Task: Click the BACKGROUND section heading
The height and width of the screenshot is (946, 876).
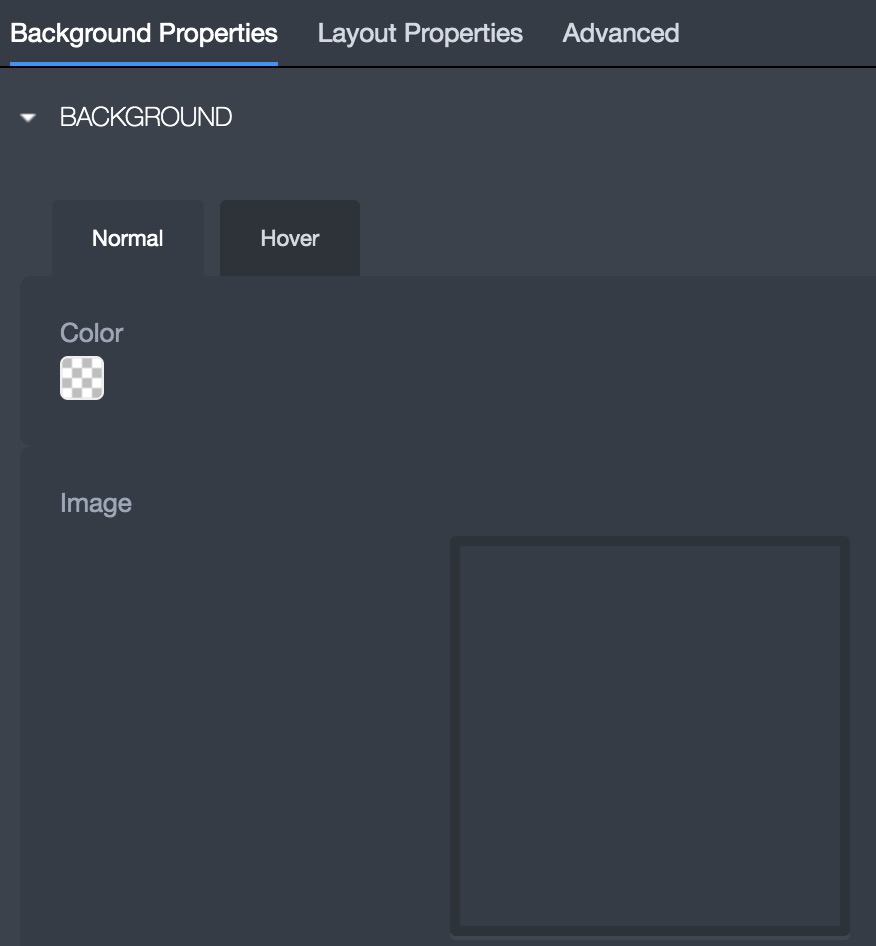Action: point(145,117)
